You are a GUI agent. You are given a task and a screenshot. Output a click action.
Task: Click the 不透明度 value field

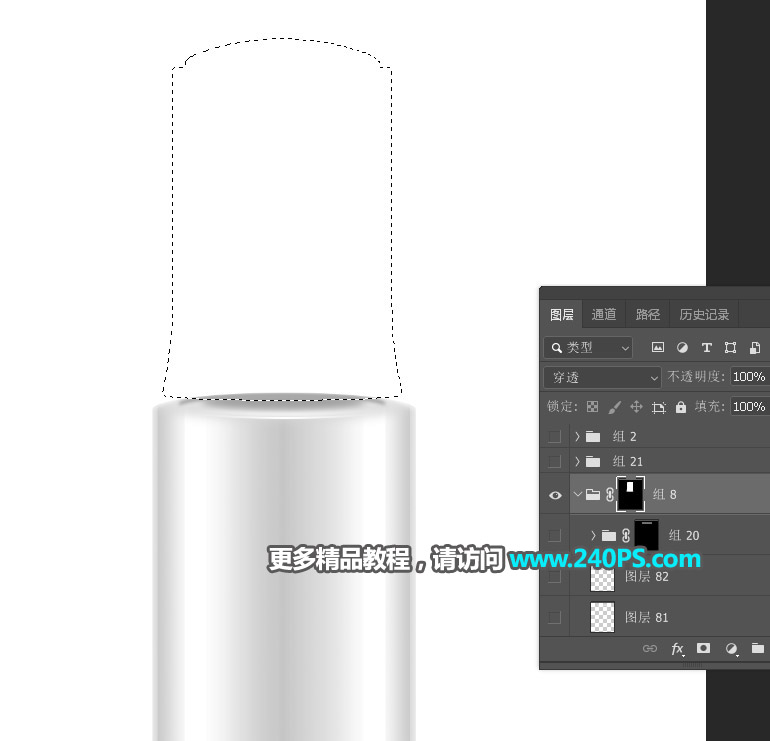(750, 377)
